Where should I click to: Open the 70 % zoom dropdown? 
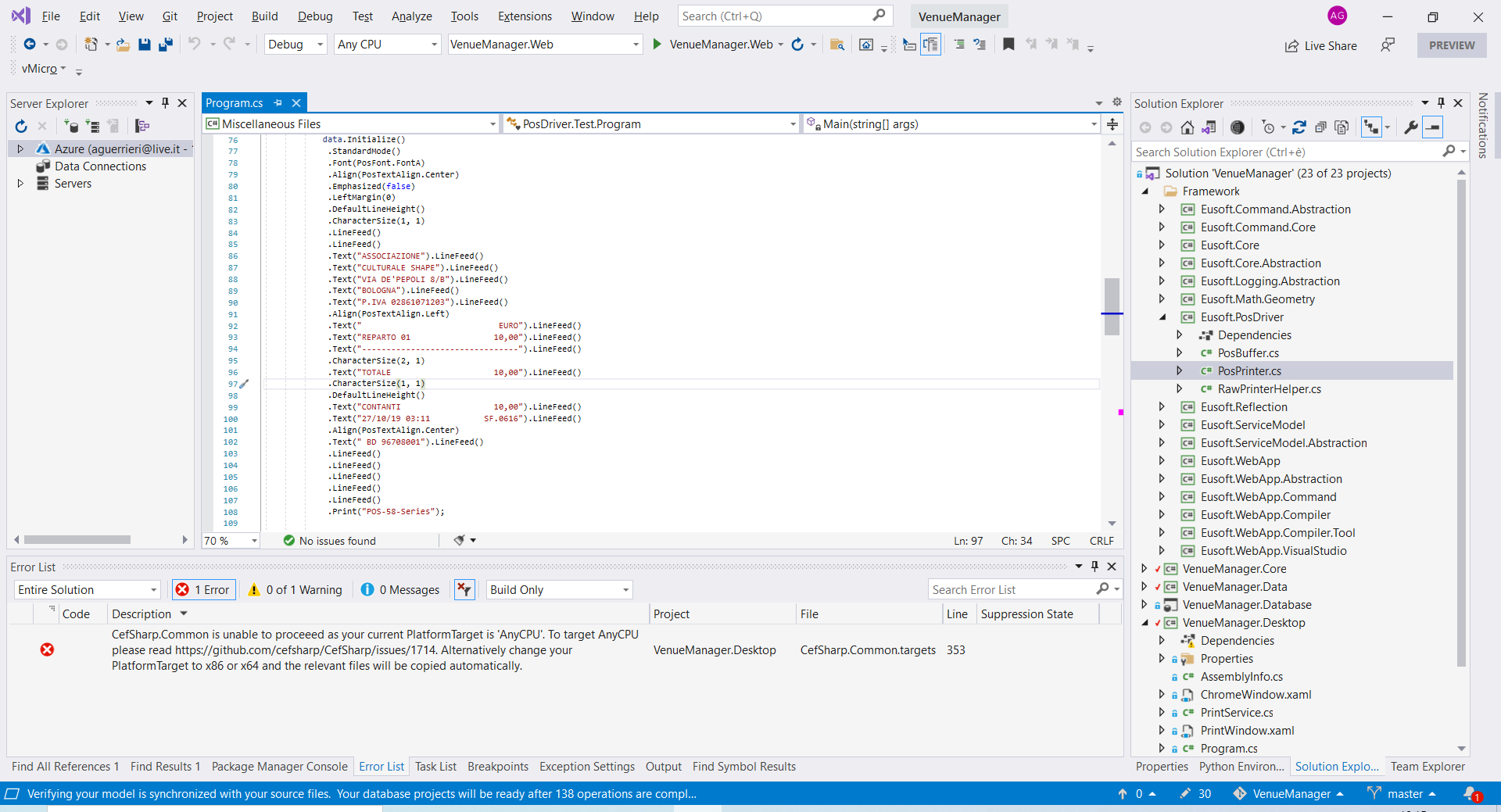(231, 541)
